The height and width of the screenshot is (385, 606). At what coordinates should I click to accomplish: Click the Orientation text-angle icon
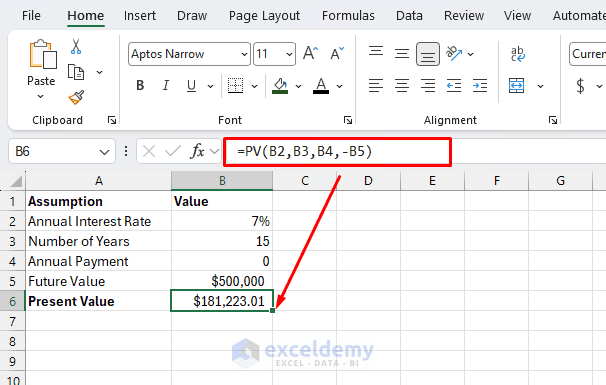454,53
